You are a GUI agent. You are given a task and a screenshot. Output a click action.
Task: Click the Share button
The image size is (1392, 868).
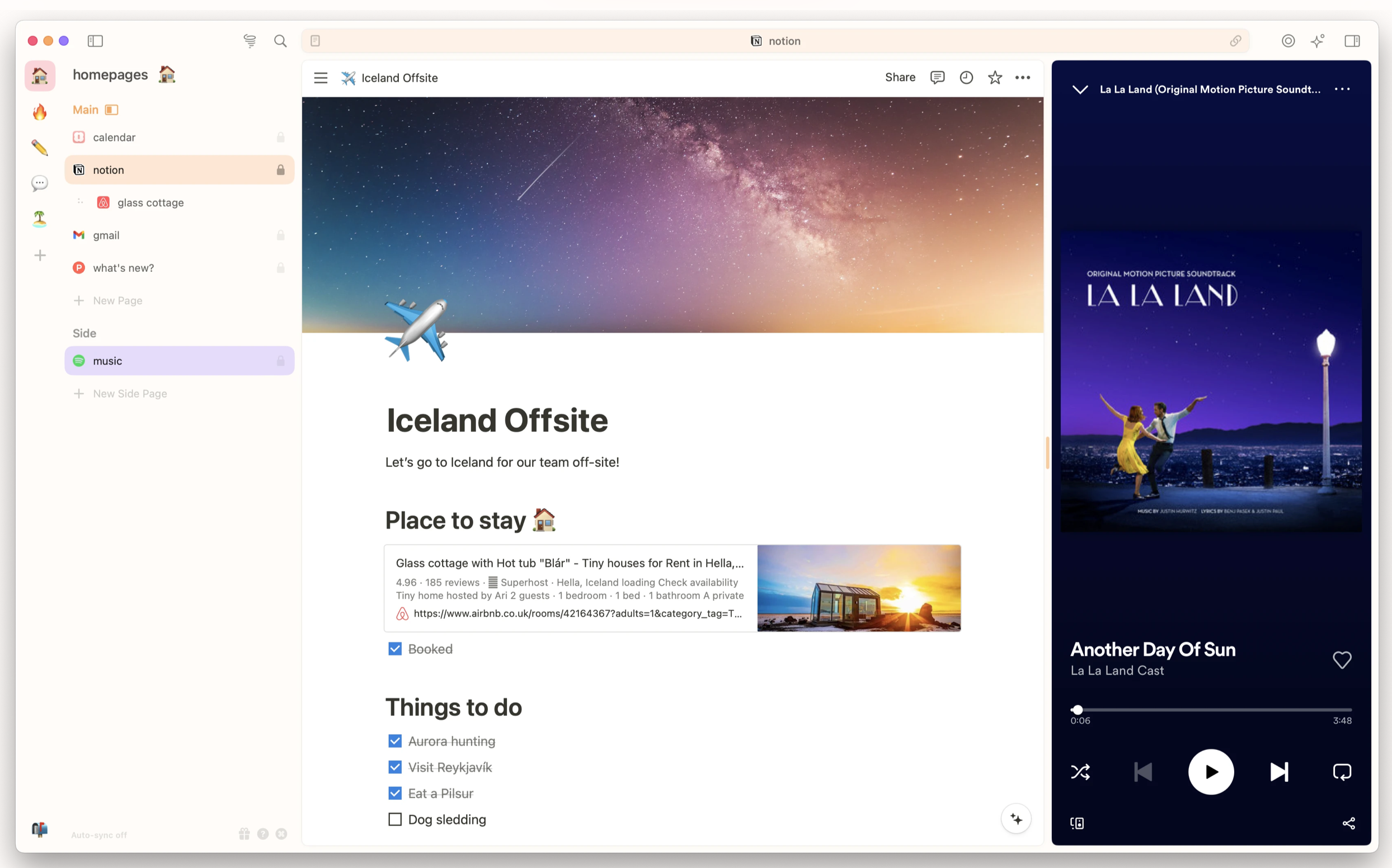click(x=900, y=78)
